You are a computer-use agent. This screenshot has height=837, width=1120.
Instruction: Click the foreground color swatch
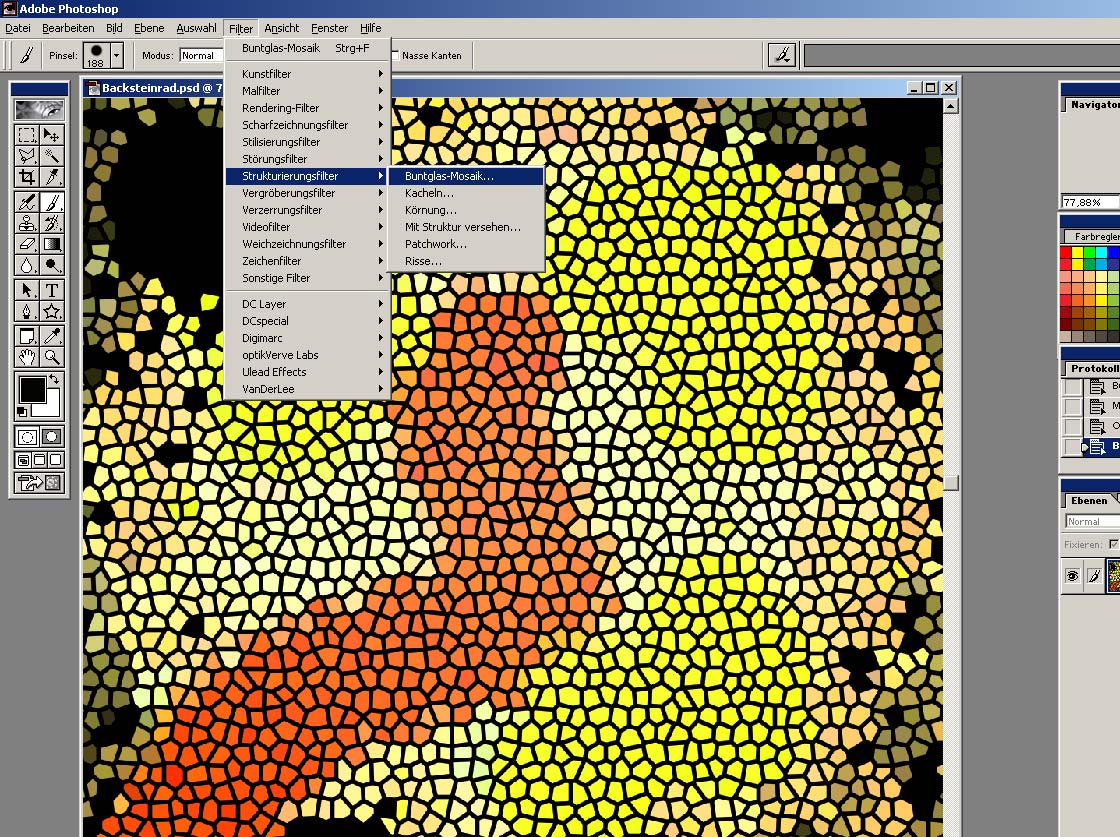click(x=31, y=390)
